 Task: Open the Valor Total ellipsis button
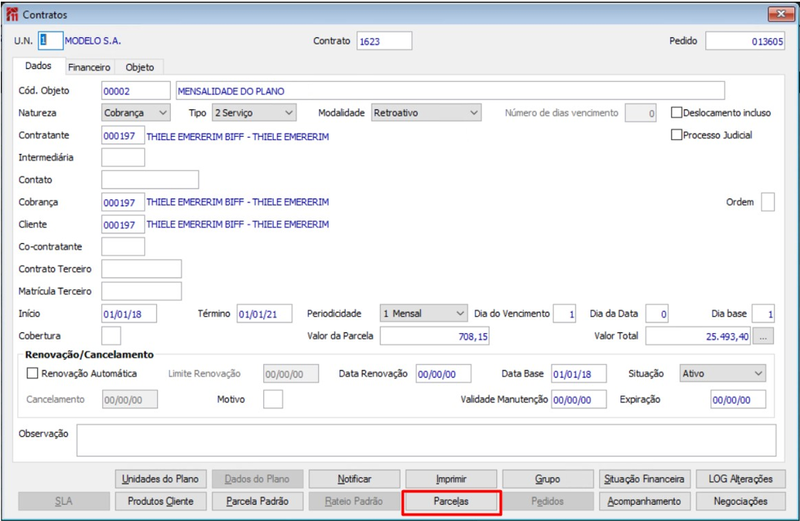click(763, 336)
